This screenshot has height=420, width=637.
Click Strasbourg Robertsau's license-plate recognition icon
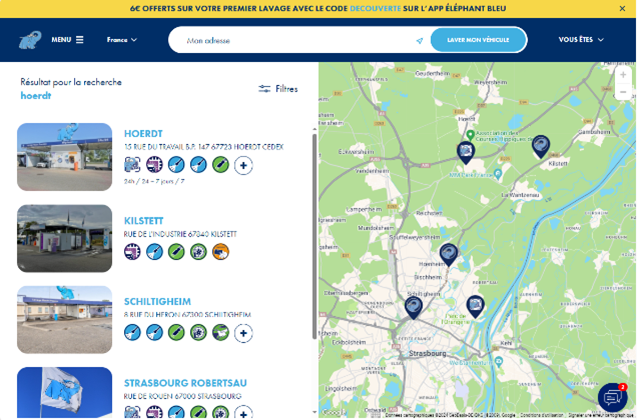(x=132, y=412)
